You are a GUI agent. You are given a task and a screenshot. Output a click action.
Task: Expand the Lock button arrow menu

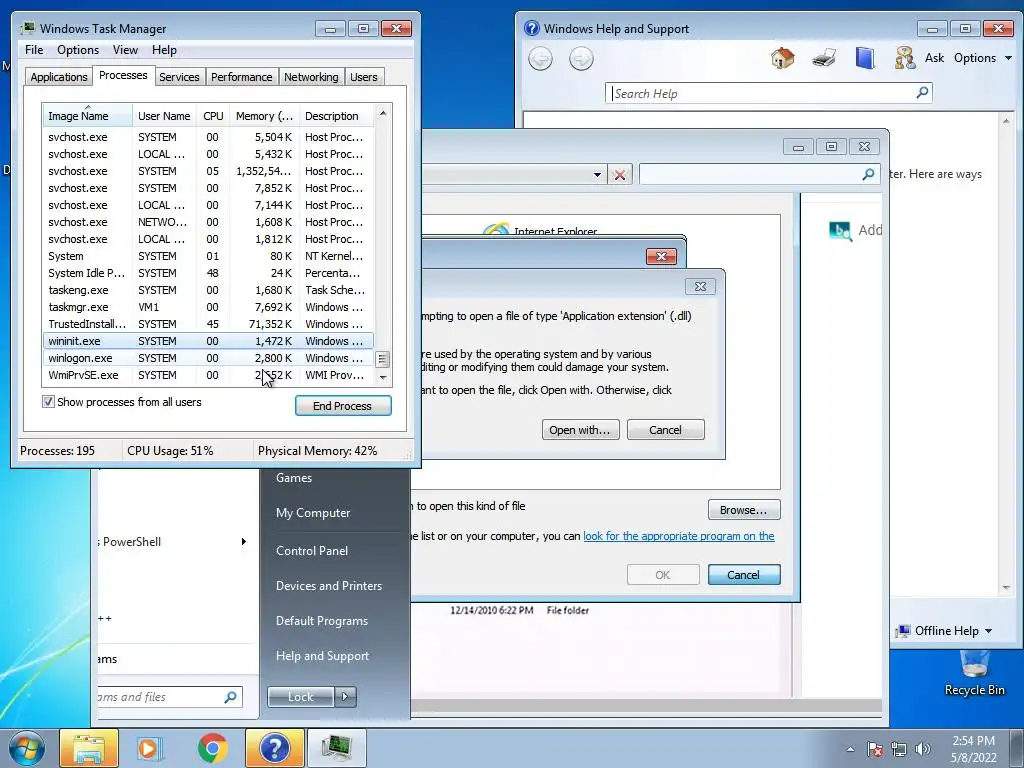click(x=345, y=697)
